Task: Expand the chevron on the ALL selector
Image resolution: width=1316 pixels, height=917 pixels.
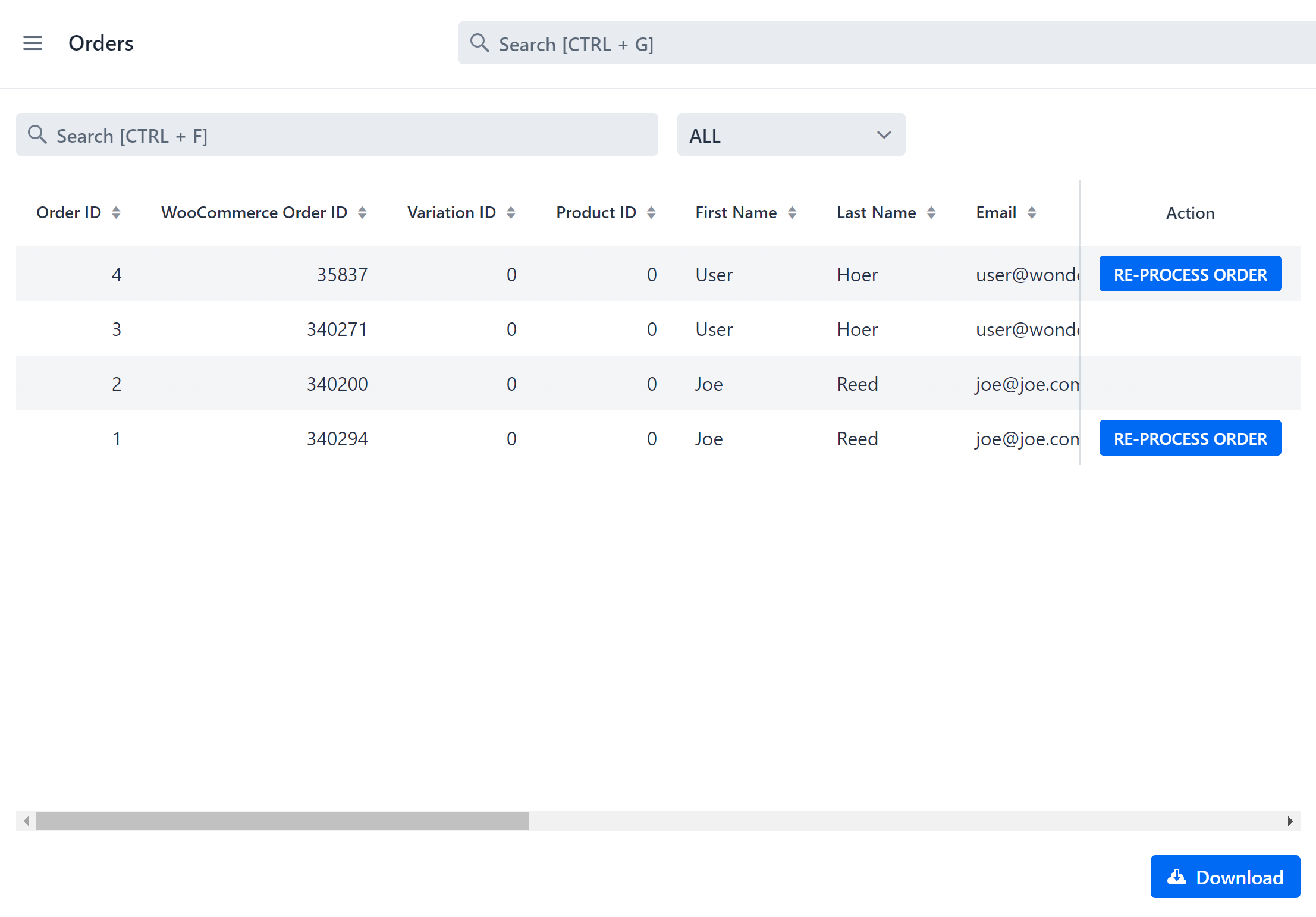Action: point(883,134)
